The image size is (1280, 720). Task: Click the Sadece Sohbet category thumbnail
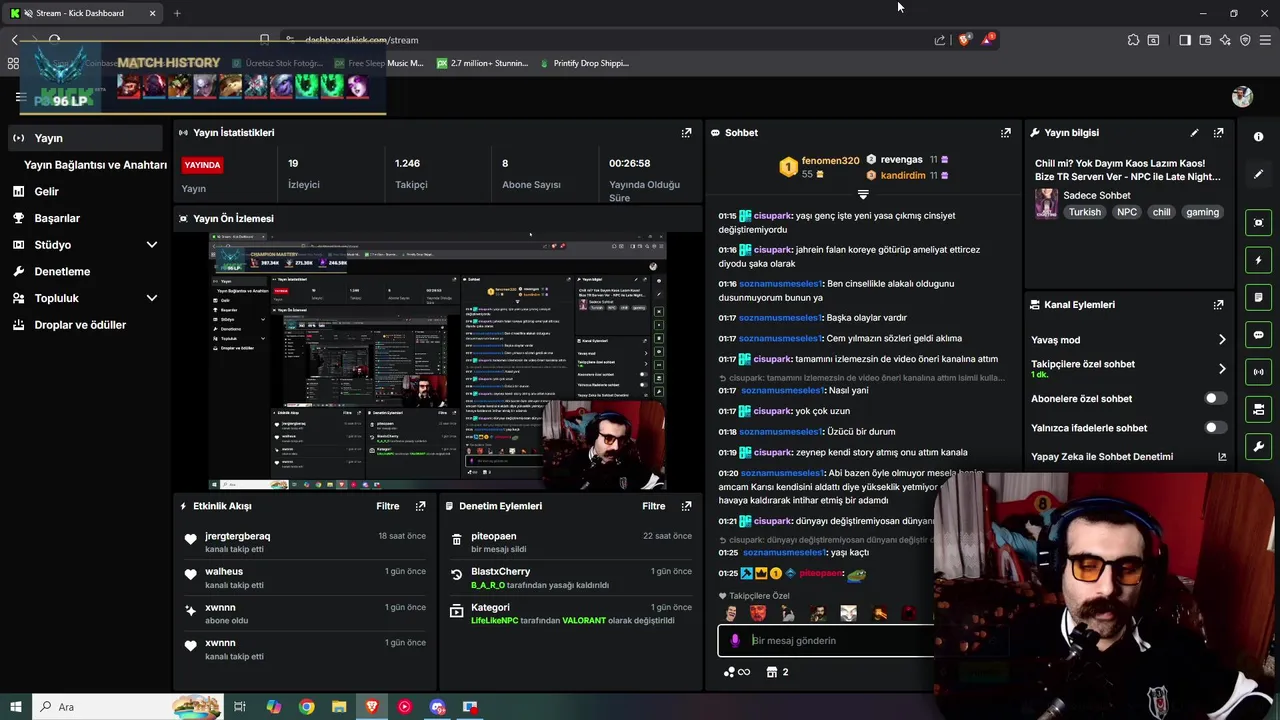(1046, 203)
